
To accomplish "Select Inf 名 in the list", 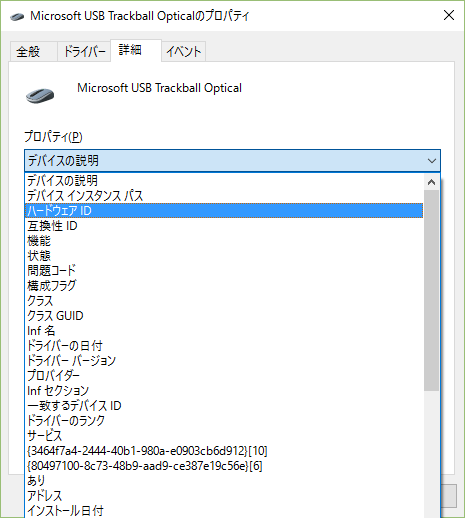I will point(224,331).
